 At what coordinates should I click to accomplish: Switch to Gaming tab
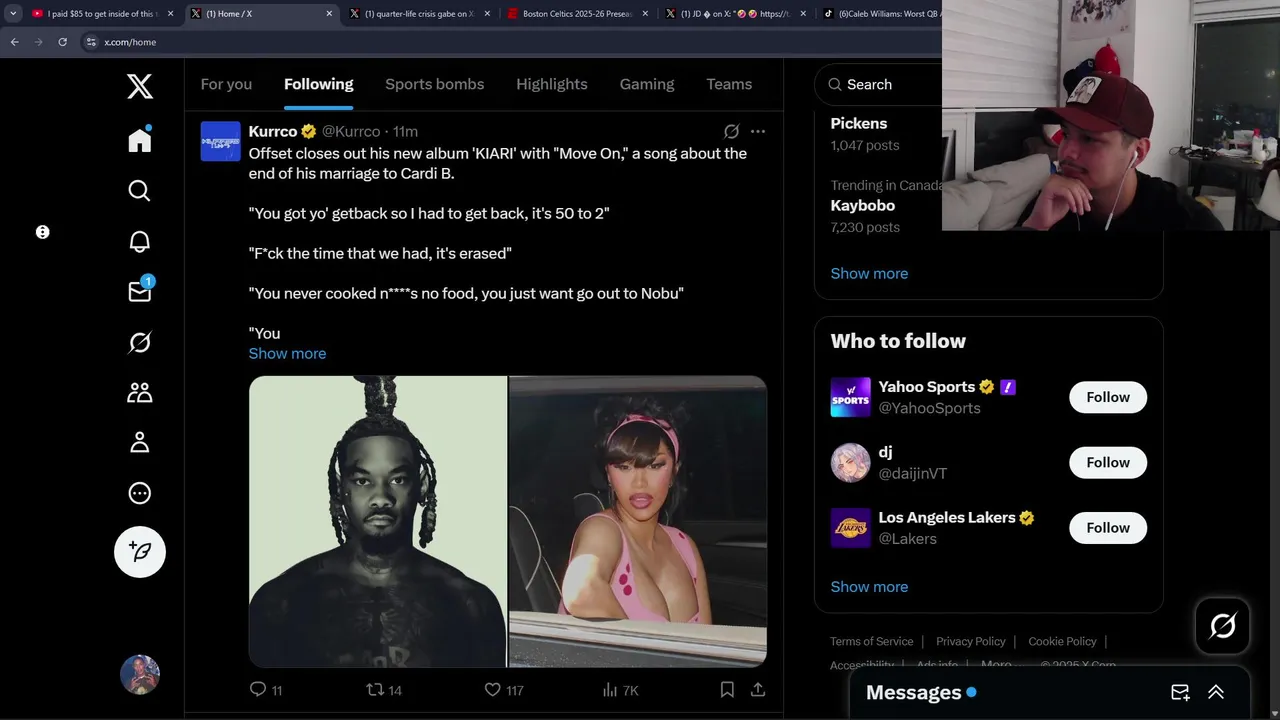pos(647,84)
